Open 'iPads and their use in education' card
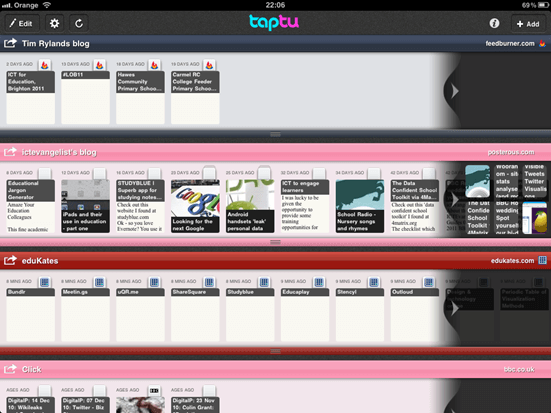Viewport: 551px width, 413px height. click(x=85, y=206)
